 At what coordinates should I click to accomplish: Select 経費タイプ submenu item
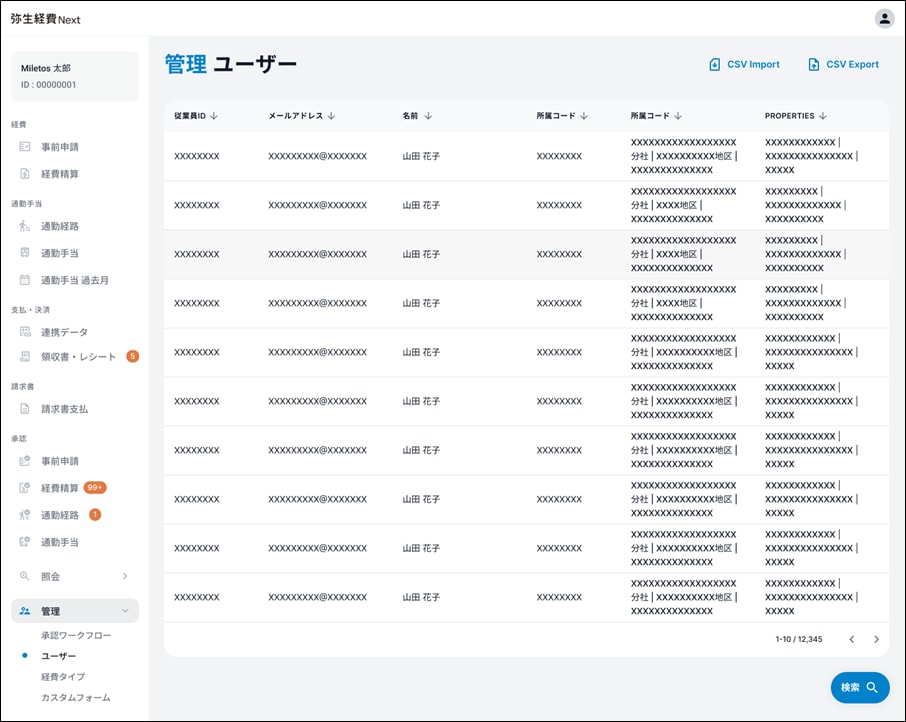[x=63, y=676]
